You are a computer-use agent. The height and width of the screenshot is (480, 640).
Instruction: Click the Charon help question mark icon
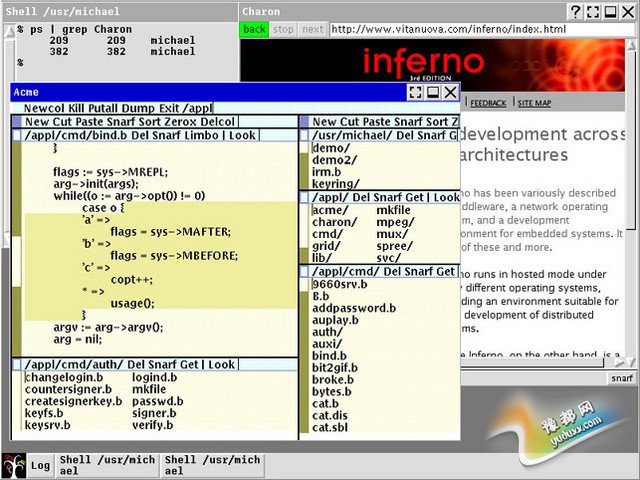click(577, 11)
